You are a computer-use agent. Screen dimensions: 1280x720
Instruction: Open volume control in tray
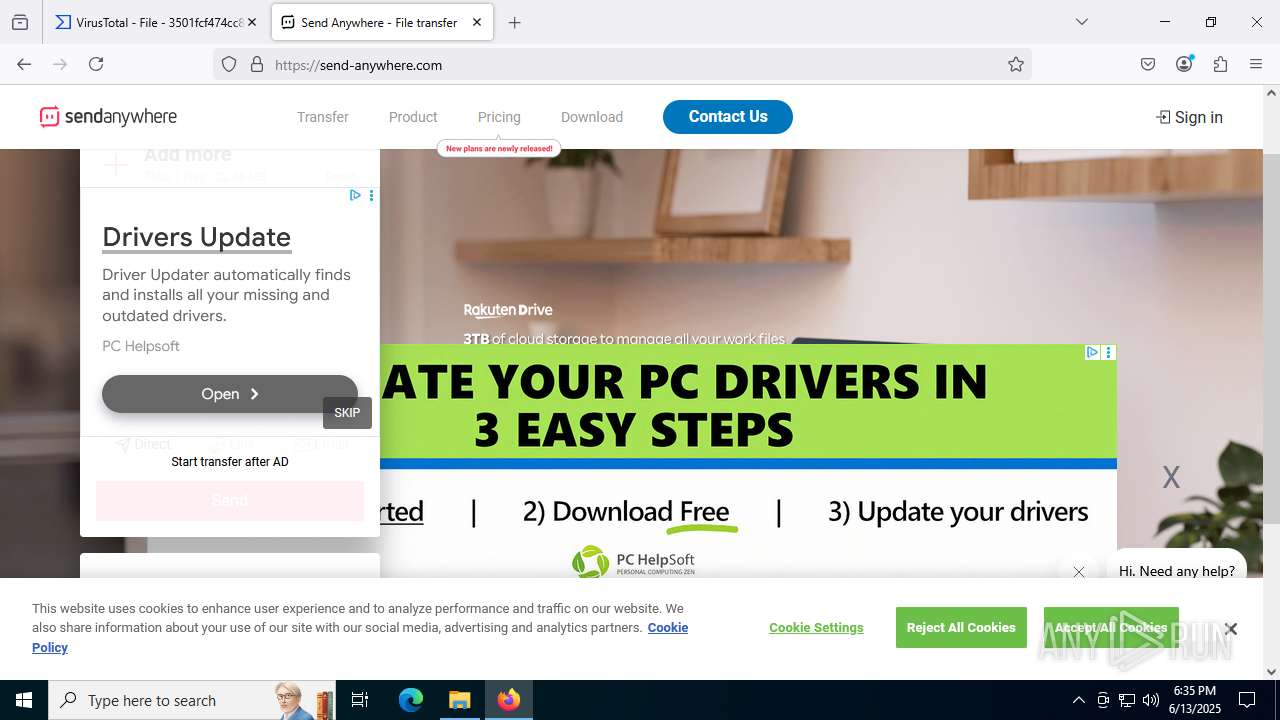[x=1151, y=700]
